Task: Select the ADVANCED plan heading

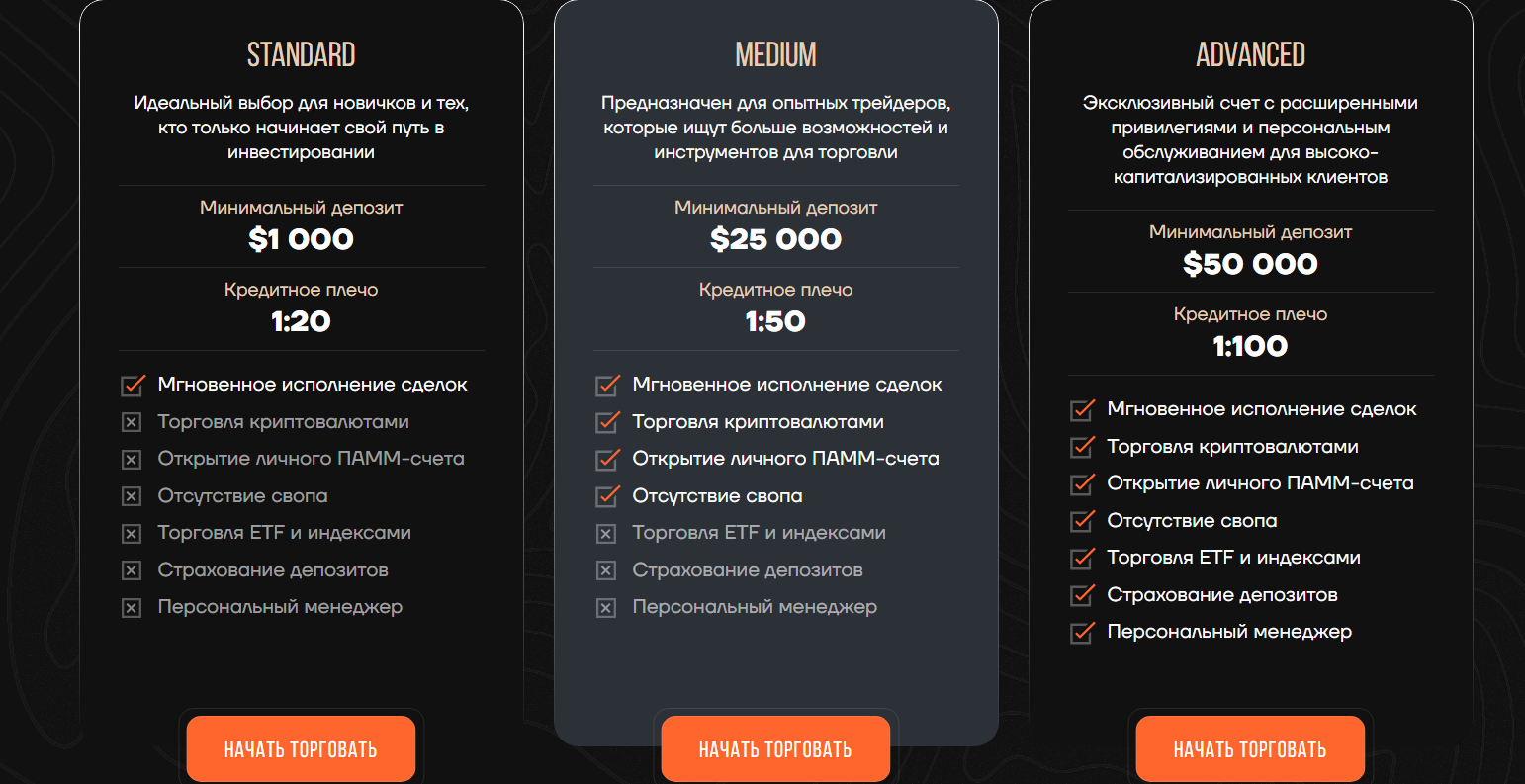Action: (1250, 54)
